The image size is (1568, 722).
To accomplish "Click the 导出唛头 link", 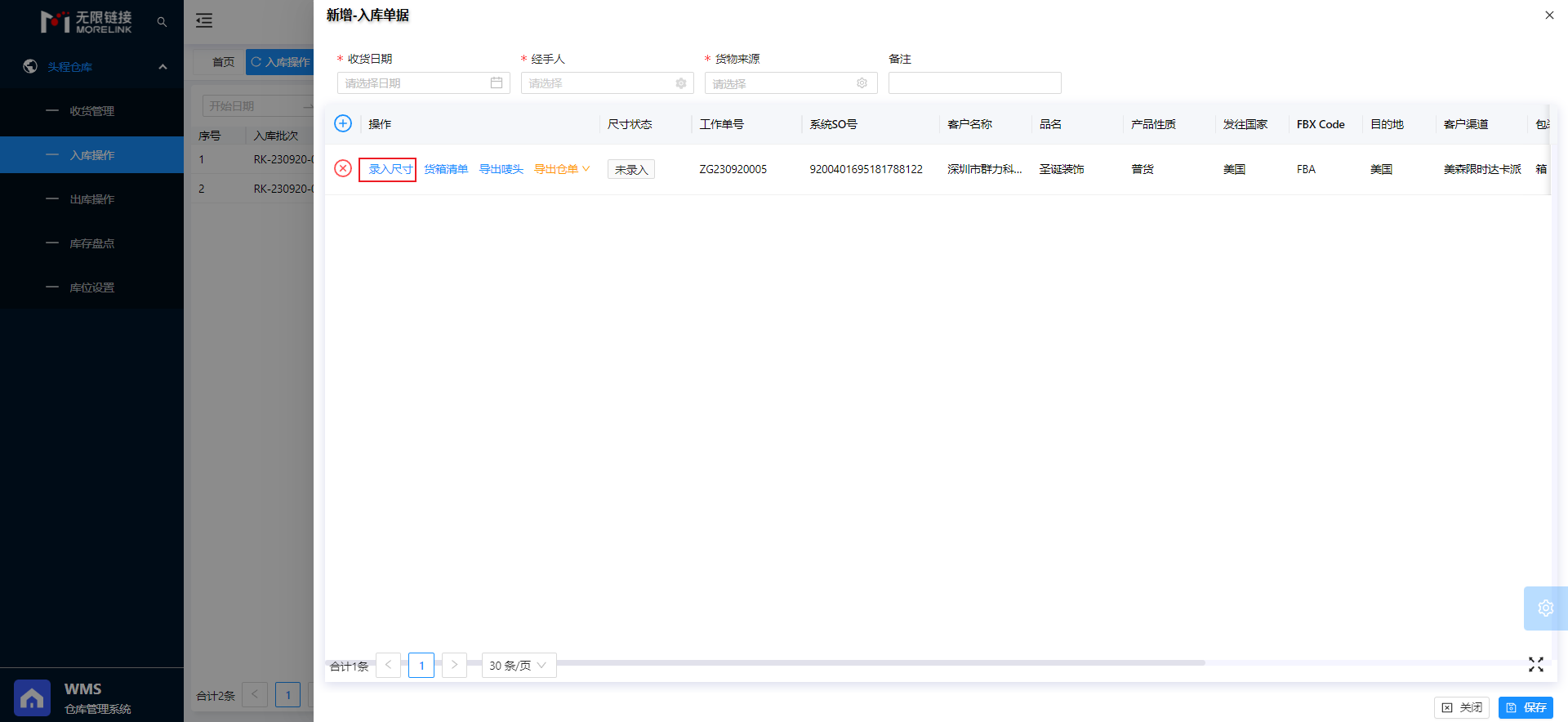I will tap(501, 169).
